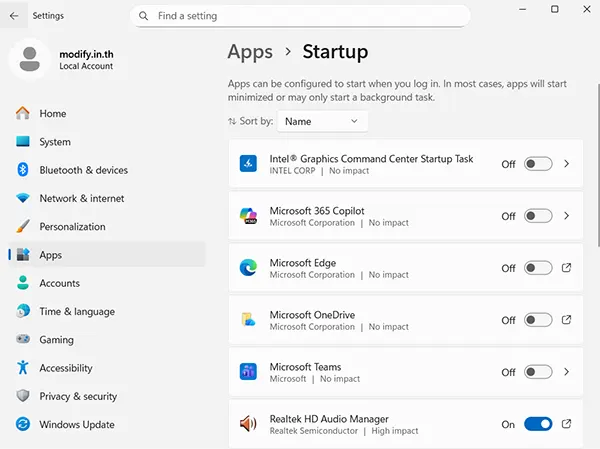Click the Privacy shield icon
Screen dimensions: 600x449
[23, 396]
